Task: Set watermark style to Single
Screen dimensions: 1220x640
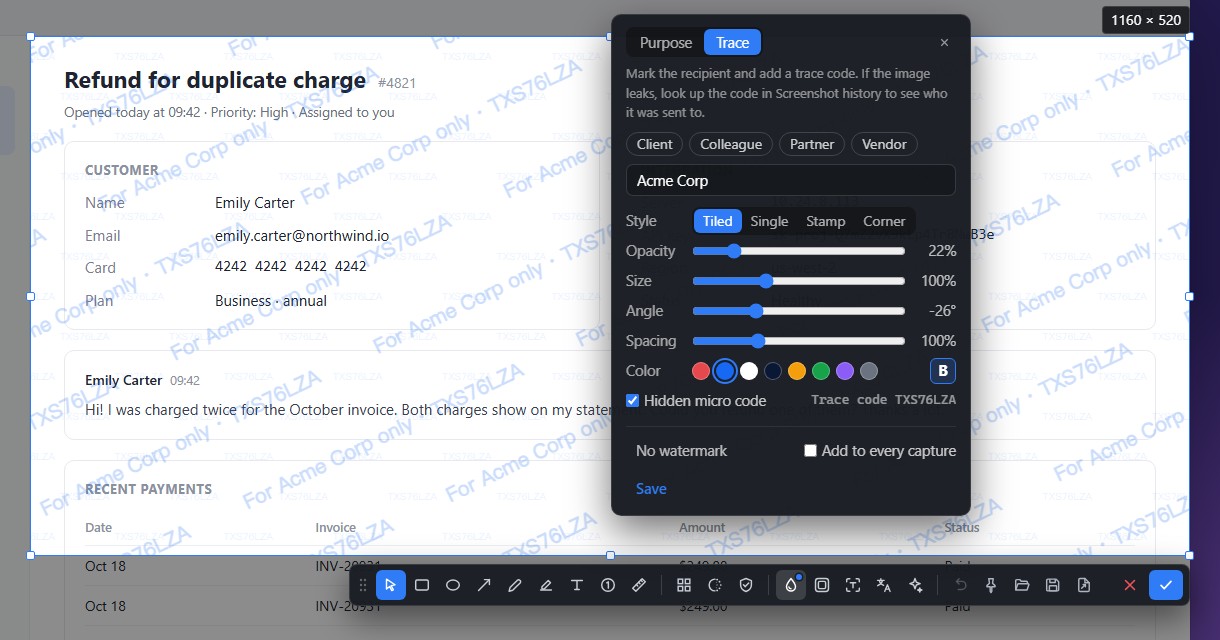Action: click(x=769, y=221)
